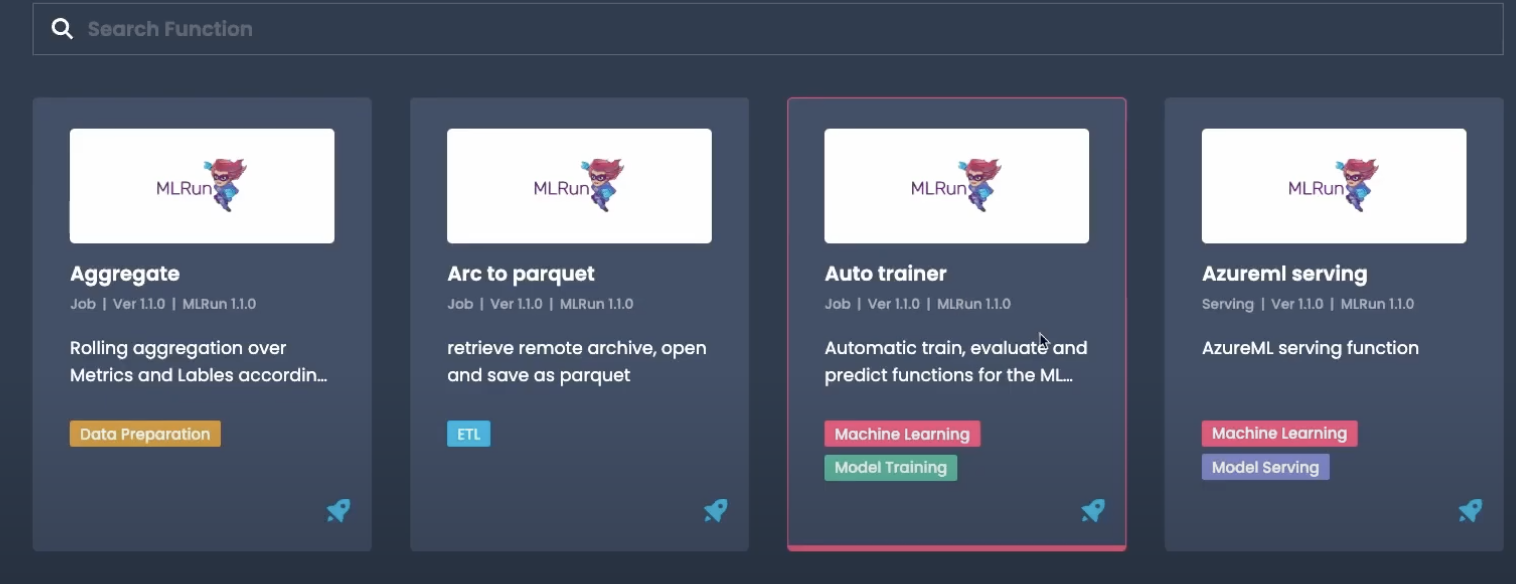1516x584 pixels.
Task: Click the rocket icon on Arc to parquet card
Action: coord(715,511)
